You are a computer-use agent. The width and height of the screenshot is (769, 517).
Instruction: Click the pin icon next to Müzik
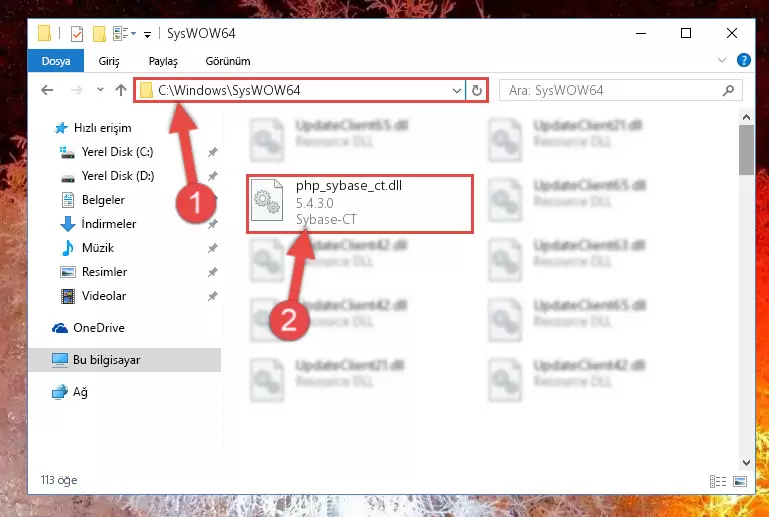click(212, 248)
